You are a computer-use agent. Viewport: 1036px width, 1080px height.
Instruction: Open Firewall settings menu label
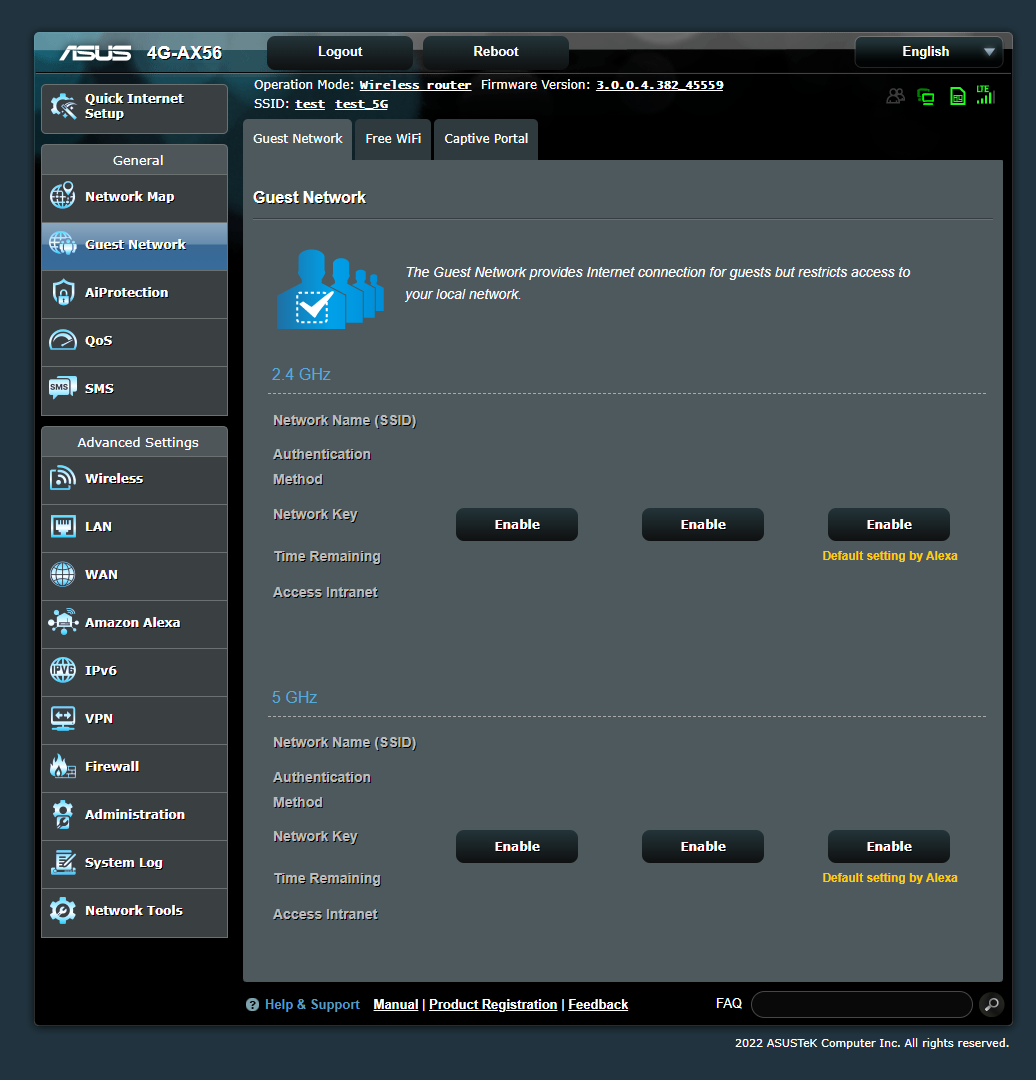[x=112, y=766]
